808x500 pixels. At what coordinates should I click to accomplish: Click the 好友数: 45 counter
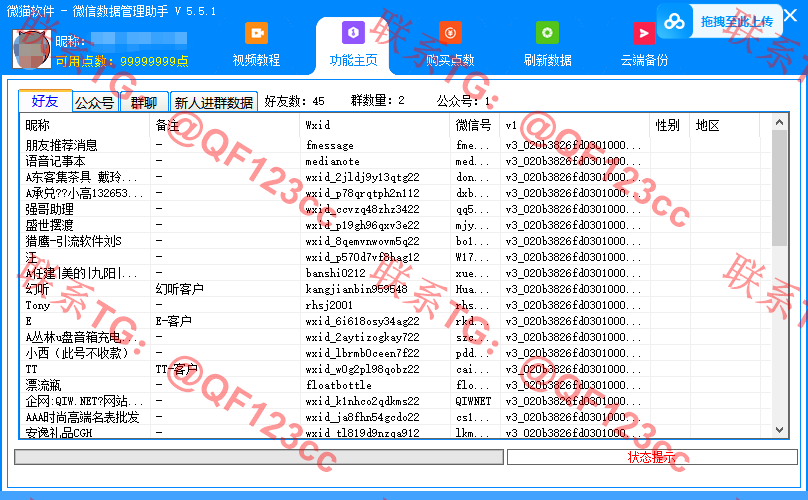[x=295, y=101]
